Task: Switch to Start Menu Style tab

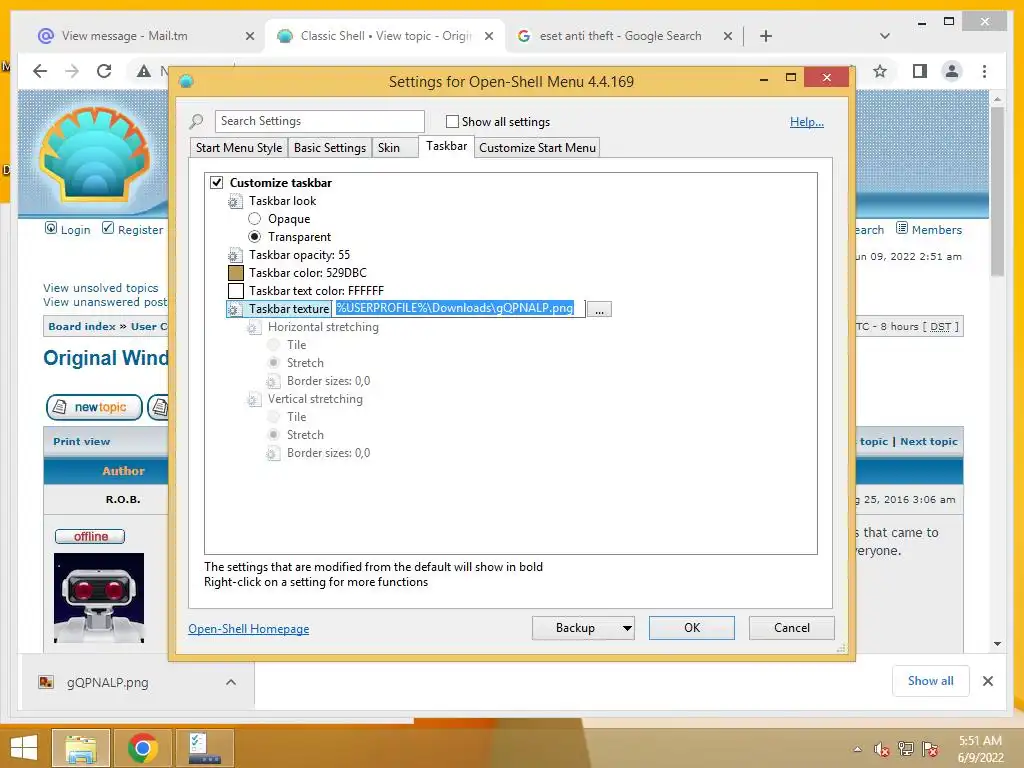Action: click(239, 148)
